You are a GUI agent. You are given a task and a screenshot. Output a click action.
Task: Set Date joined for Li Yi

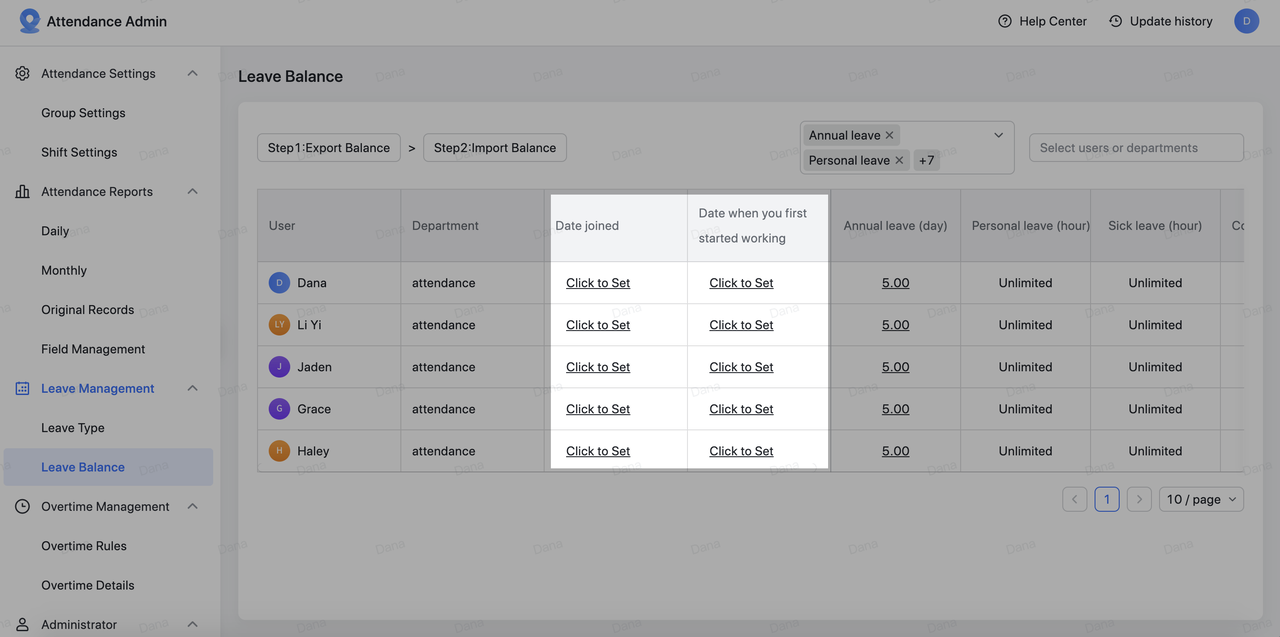(x=598, y=325)
